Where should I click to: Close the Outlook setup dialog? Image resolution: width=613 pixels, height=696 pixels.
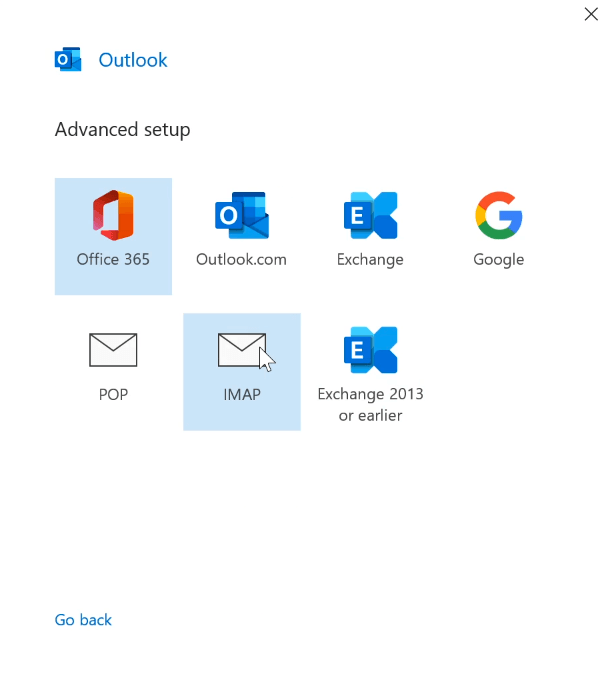point(591,14)
